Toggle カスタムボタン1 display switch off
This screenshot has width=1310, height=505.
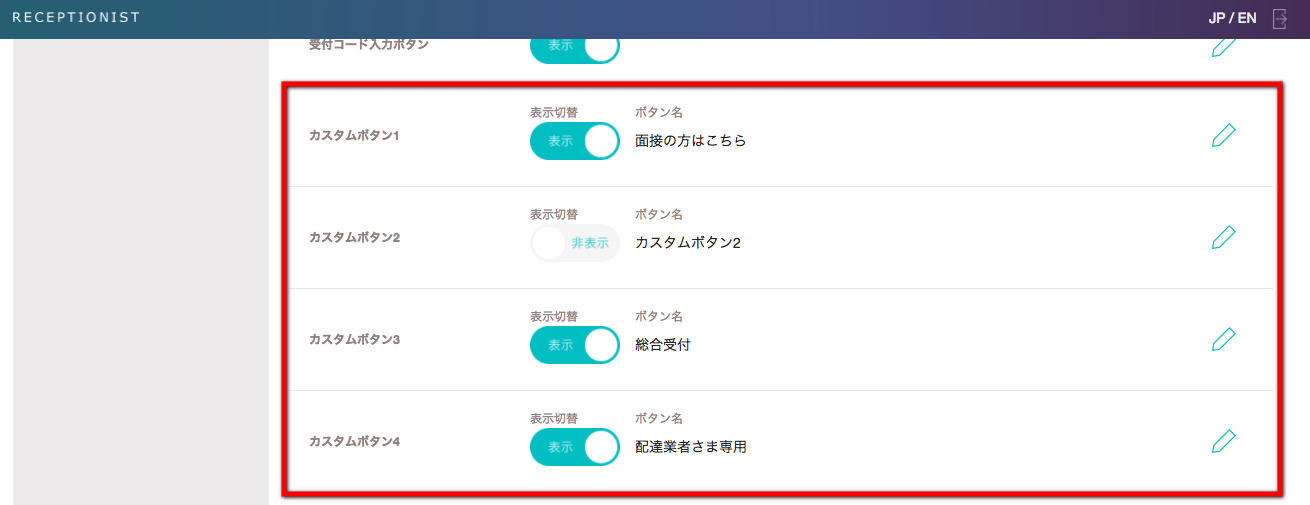575,141
